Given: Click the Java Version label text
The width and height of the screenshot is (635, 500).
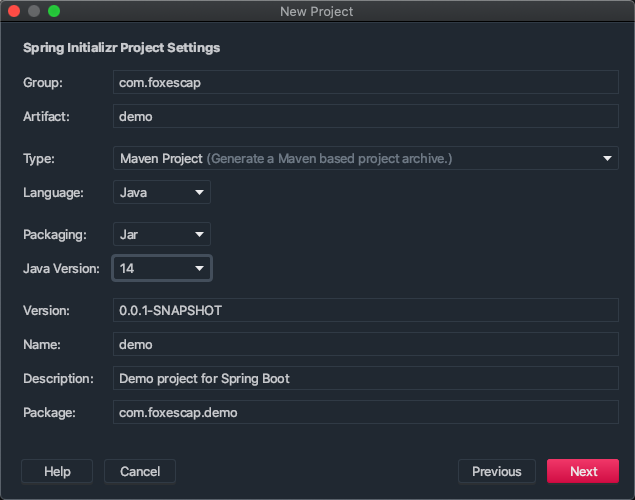Looking at the screenshot, I should coord(61,268).
